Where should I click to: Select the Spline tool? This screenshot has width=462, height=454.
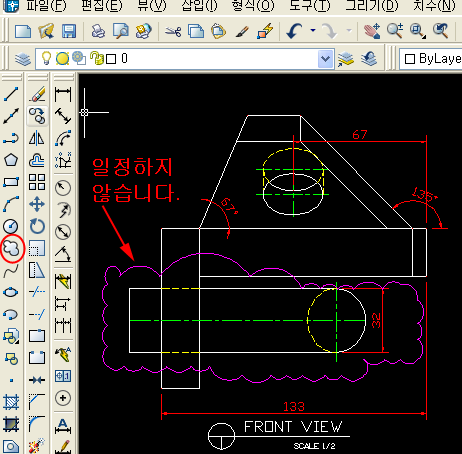pyautogui.click(x=11, y=270)
